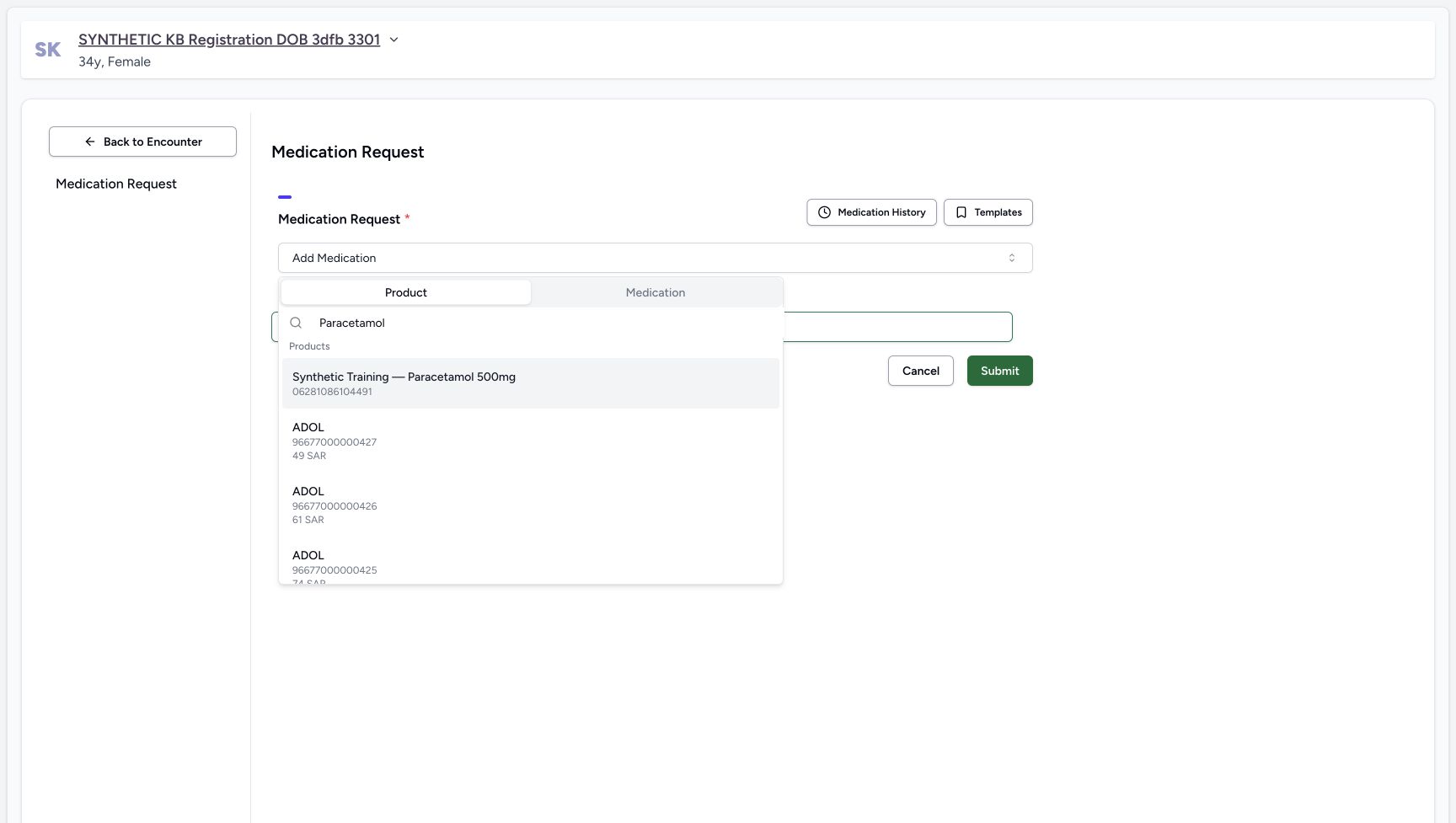
Task: Click the back arrow icon
Action: click(90, 142)
